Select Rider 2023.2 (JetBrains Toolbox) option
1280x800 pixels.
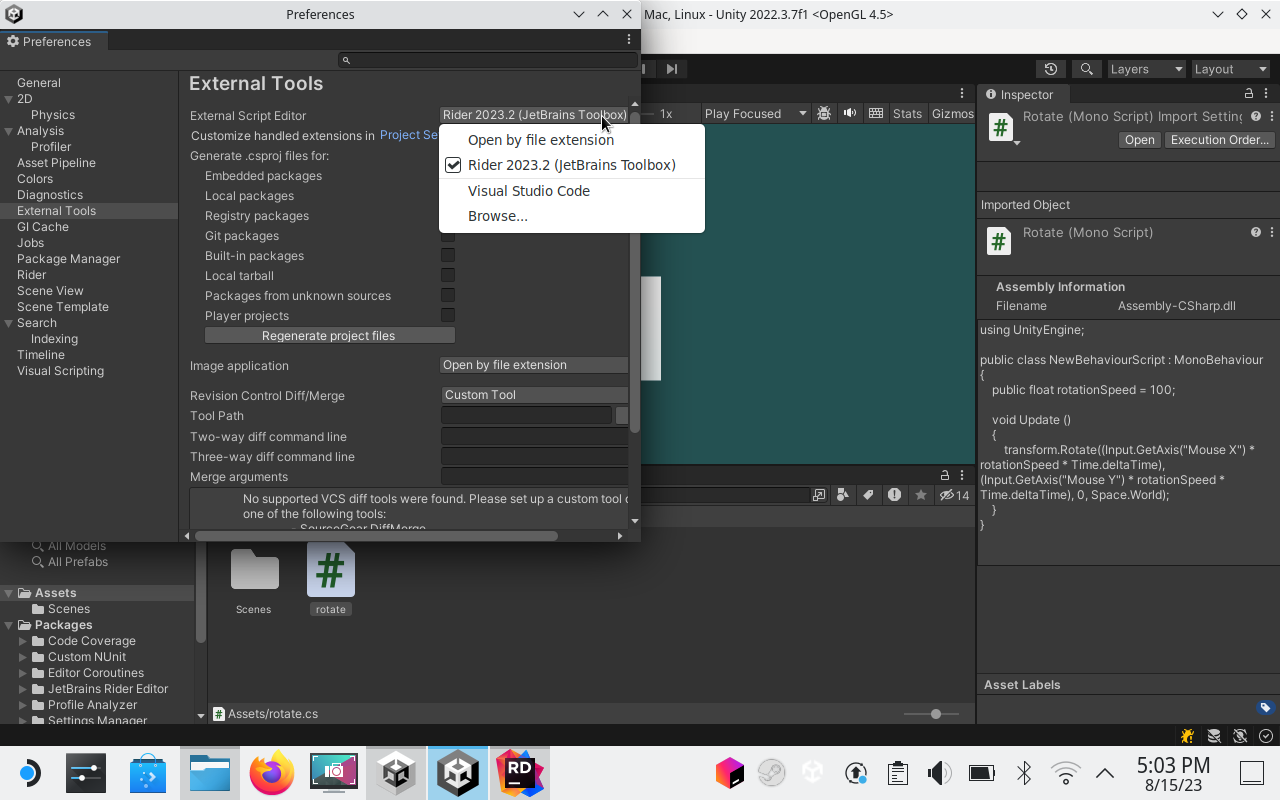pos(572,165)
